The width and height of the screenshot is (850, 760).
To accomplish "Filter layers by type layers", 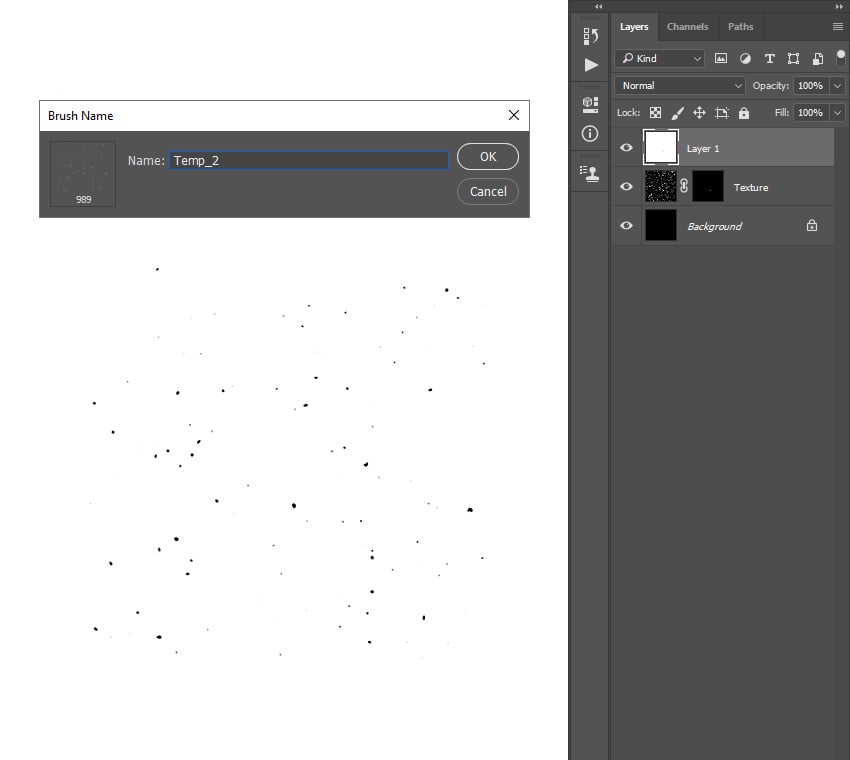I will click(769, 58).
